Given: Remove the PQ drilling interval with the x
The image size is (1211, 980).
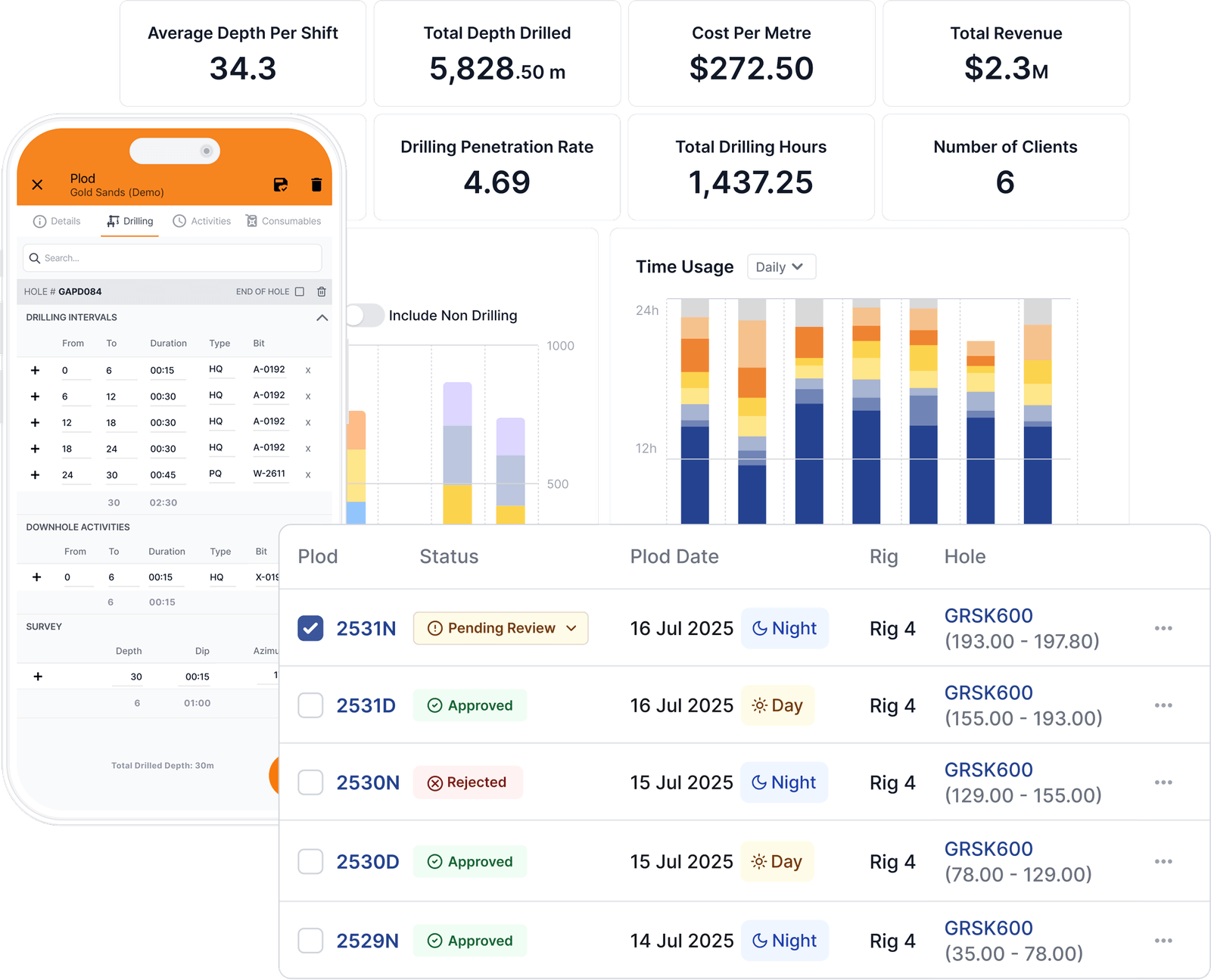Looking at the screenshot, I should click(x=308, y=474).
